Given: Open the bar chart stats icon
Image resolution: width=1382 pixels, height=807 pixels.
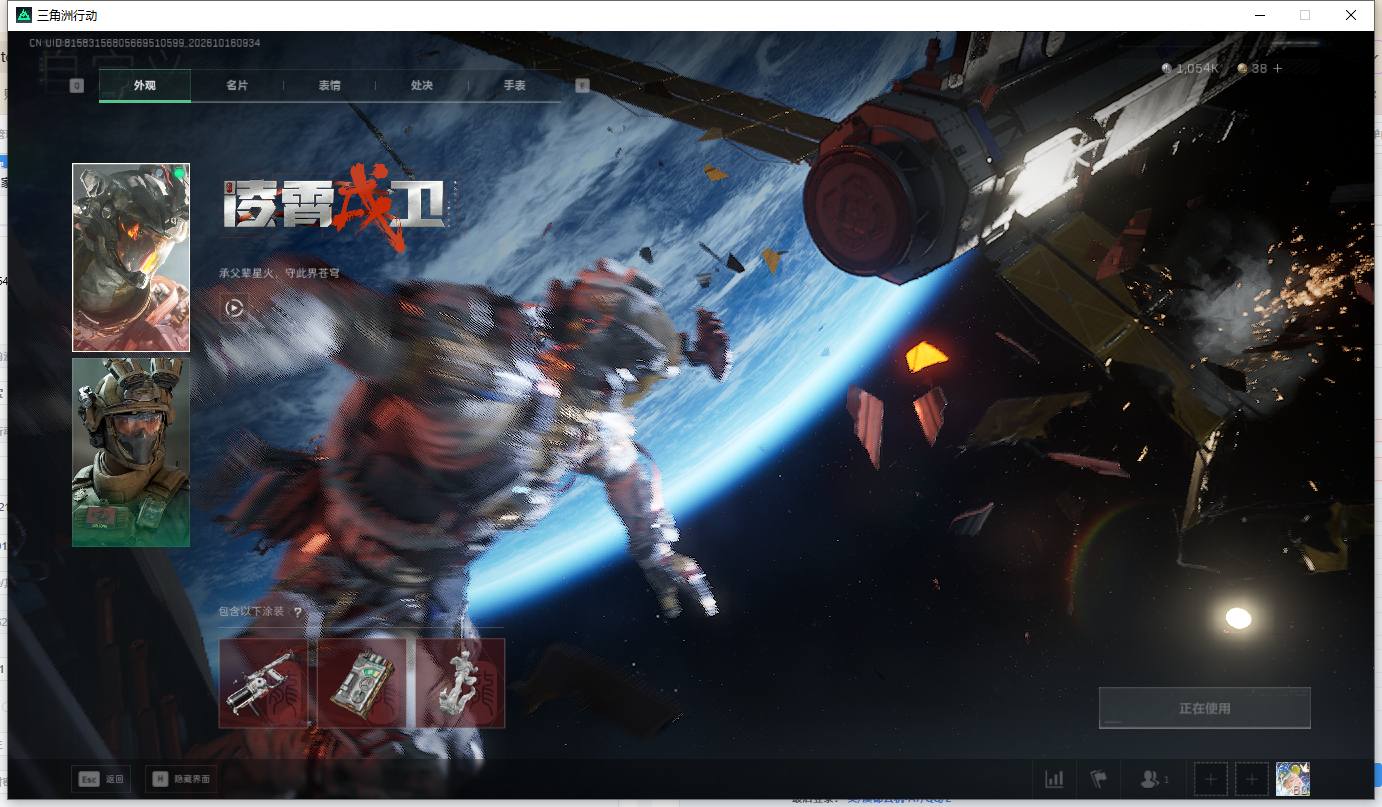Looking at the screenshot, I should click(1054, 779).
